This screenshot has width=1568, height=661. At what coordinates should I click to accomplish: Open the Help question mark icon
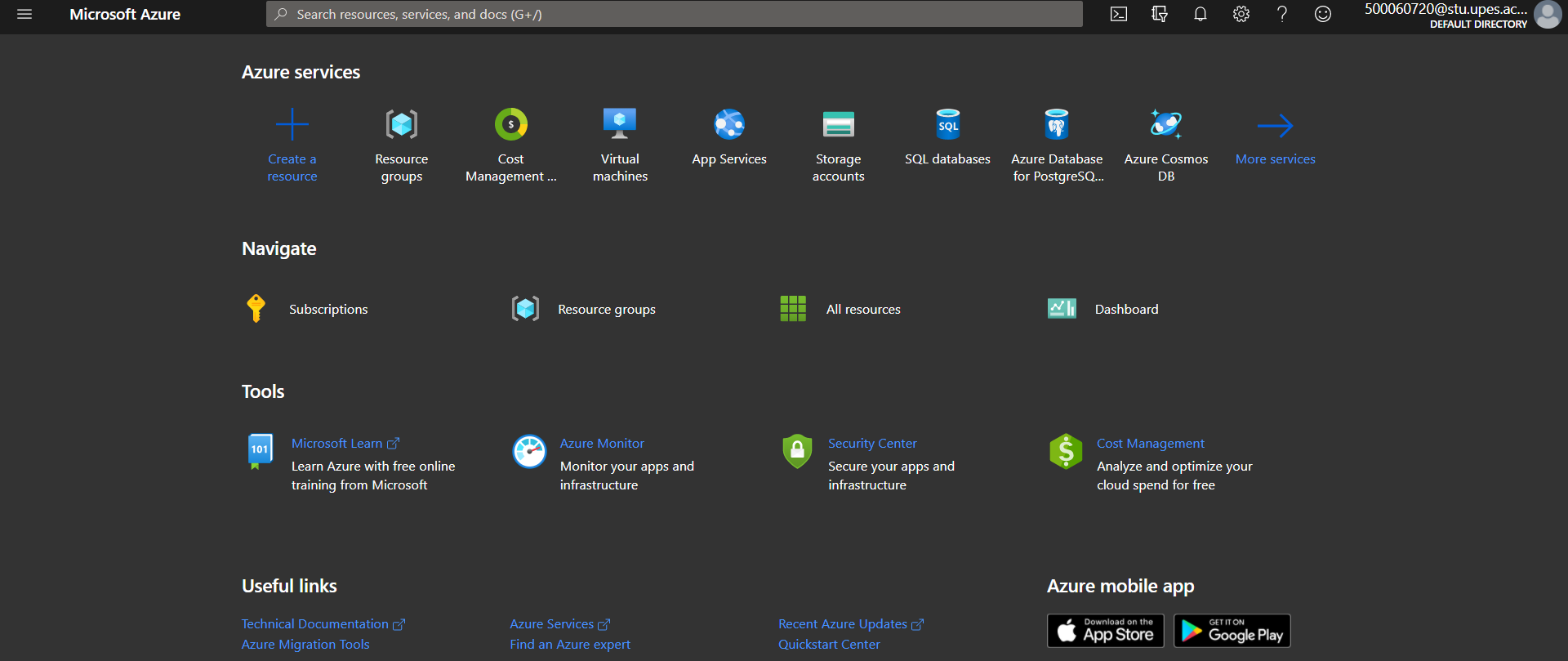click(1282, 14)
